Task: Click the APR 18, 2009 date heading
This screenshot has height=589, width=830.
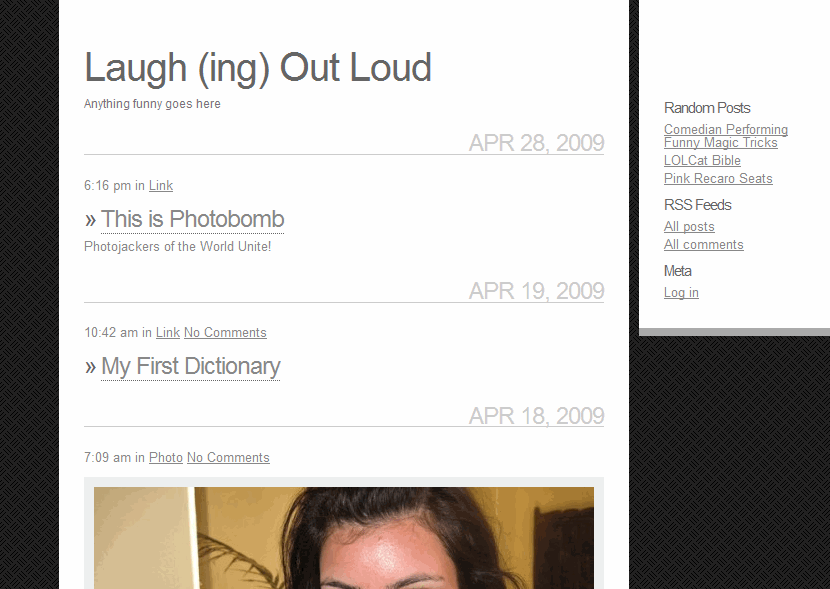Action: 536,416
